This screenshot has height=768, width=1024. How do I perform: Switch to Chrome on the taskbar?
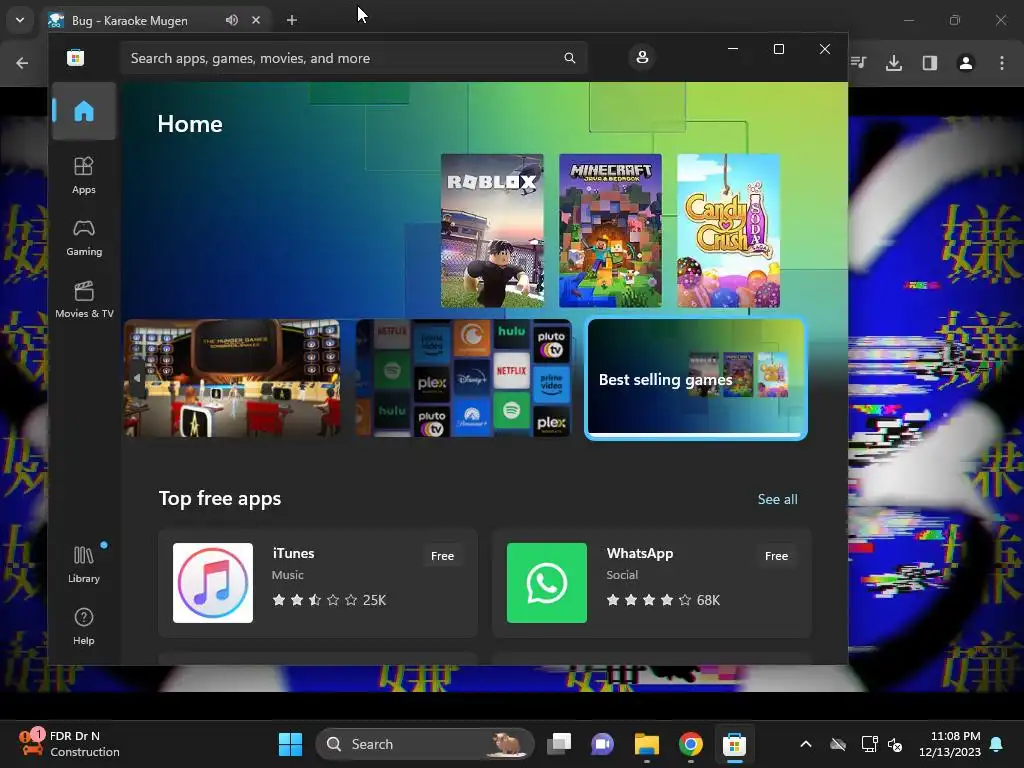point(690,744)
